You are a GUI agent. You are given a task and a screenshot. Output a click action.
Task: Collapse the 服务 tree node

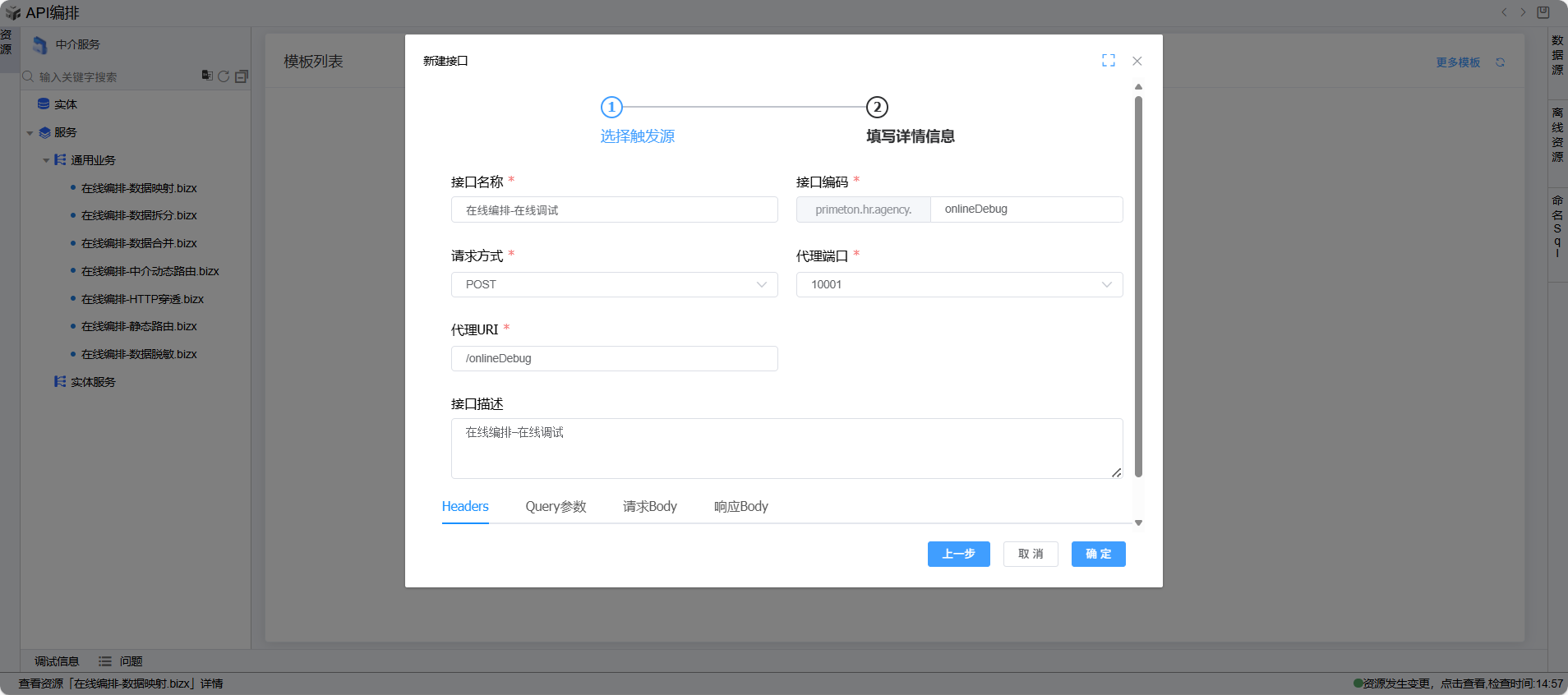coord(30,133)
